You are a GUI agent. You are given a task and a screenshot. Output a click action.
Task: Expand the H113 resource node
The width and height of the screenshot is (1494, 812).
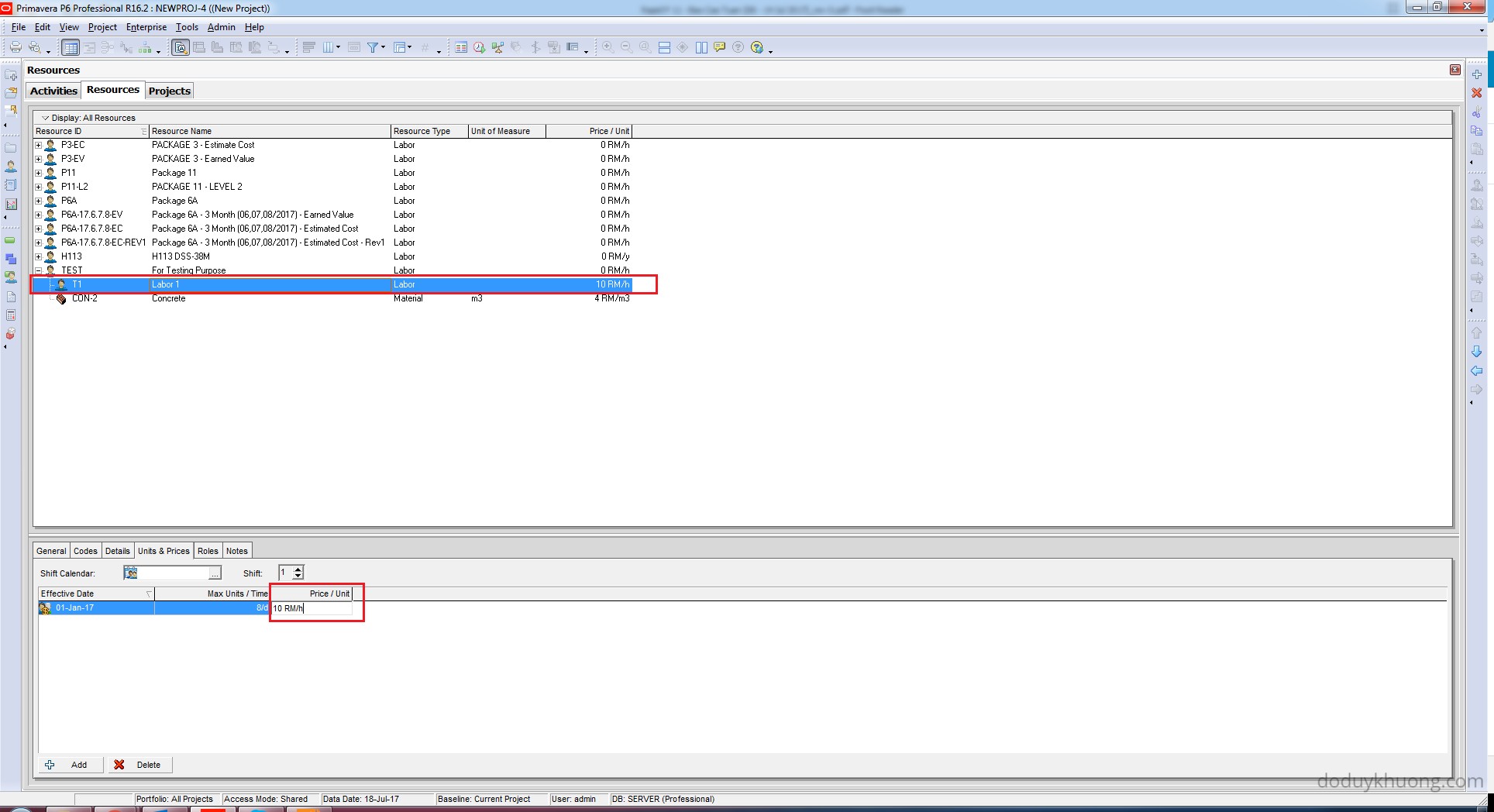point(38,256)
